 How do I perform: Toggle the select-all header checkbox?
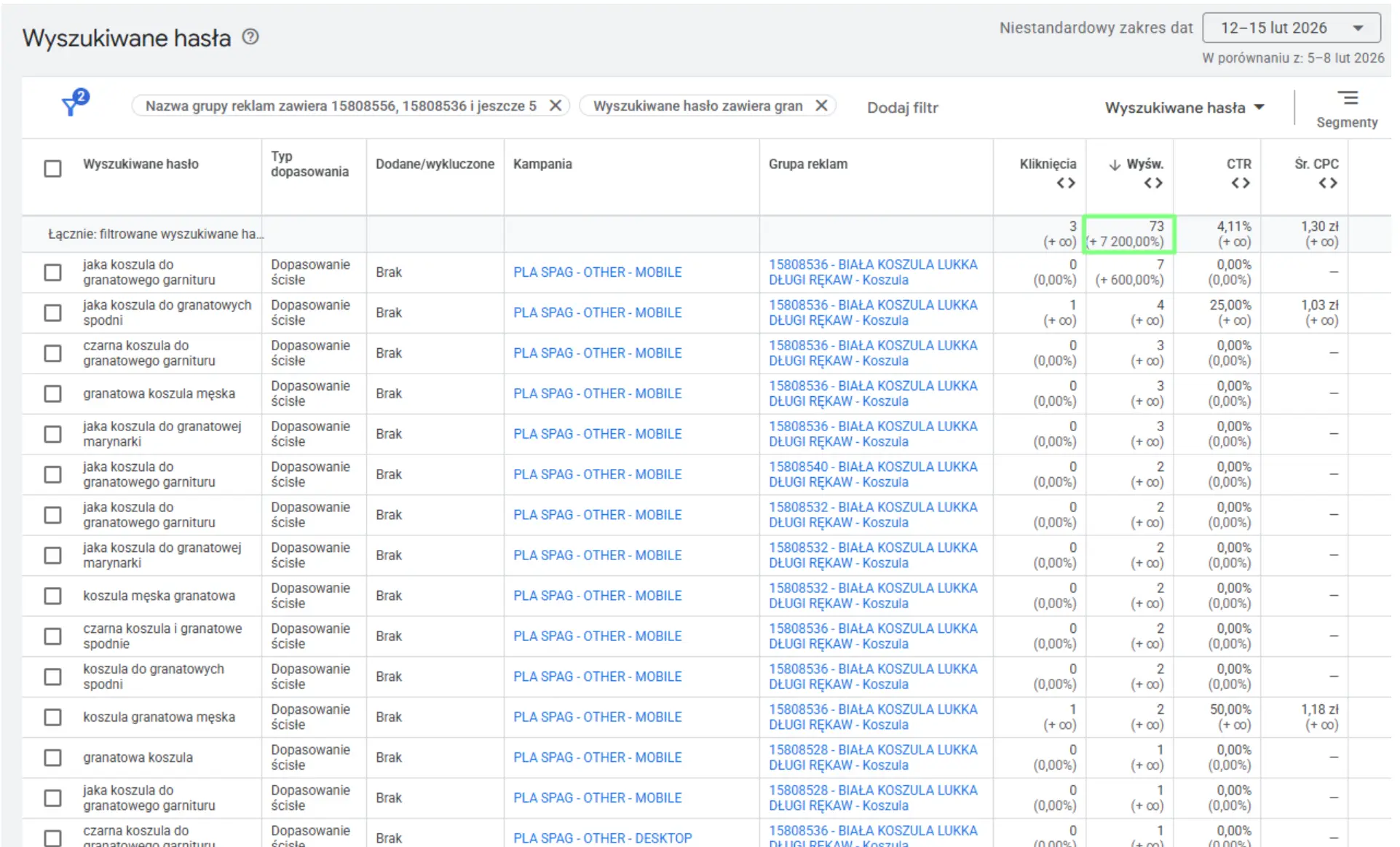pos(53,169)
